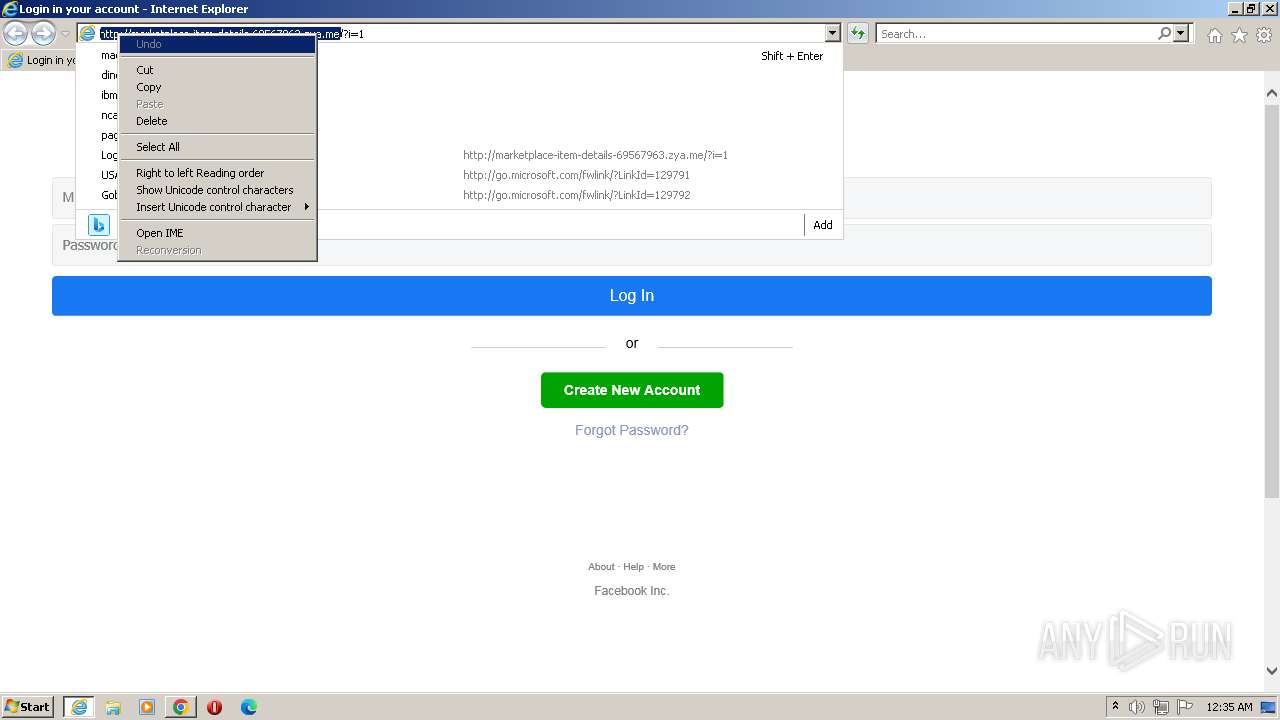The height and width of the screenshot is (720, 1280).
Task: Select Right to left Reading order
Action: (217, 173)
